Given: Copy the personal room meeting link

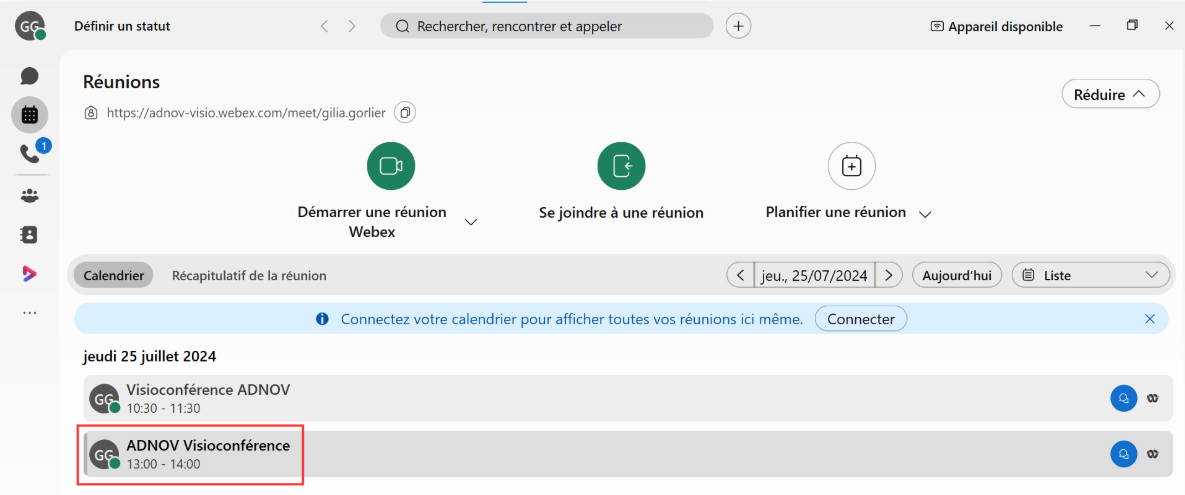Looking at the screenshot, I should [x=406, y=113].
